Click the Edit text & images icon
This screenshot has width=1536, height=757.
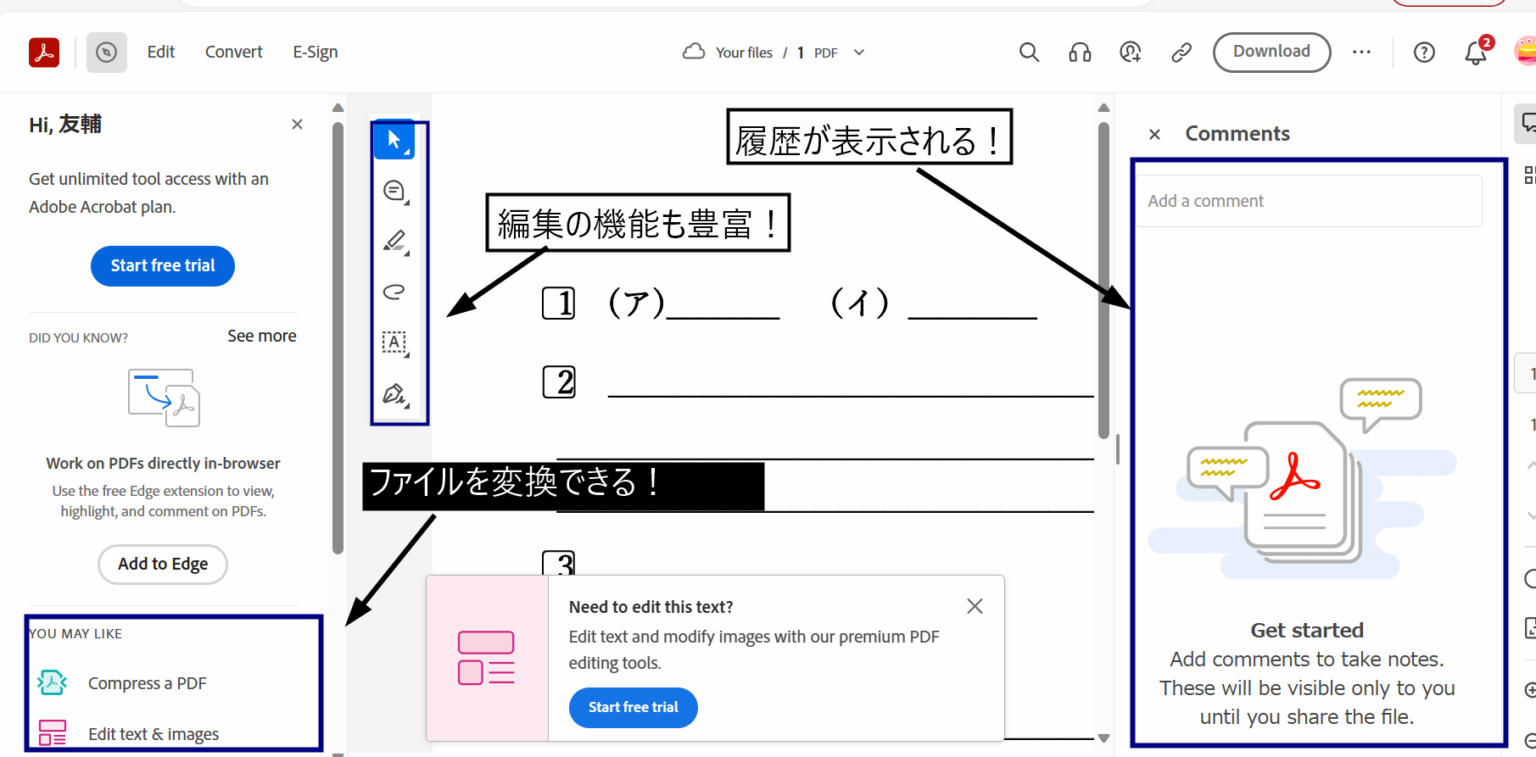[x=52, y=733]
